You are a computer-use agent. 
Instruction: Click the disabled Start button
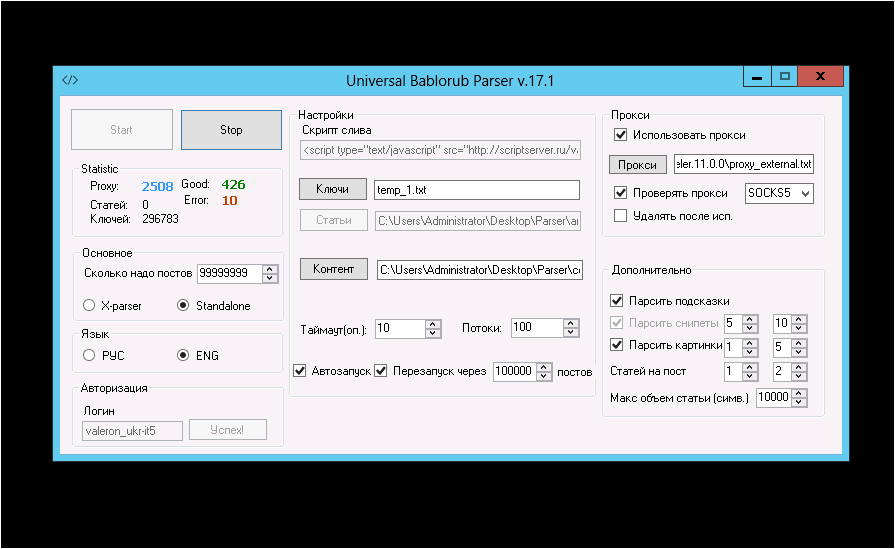click(122, 130)
